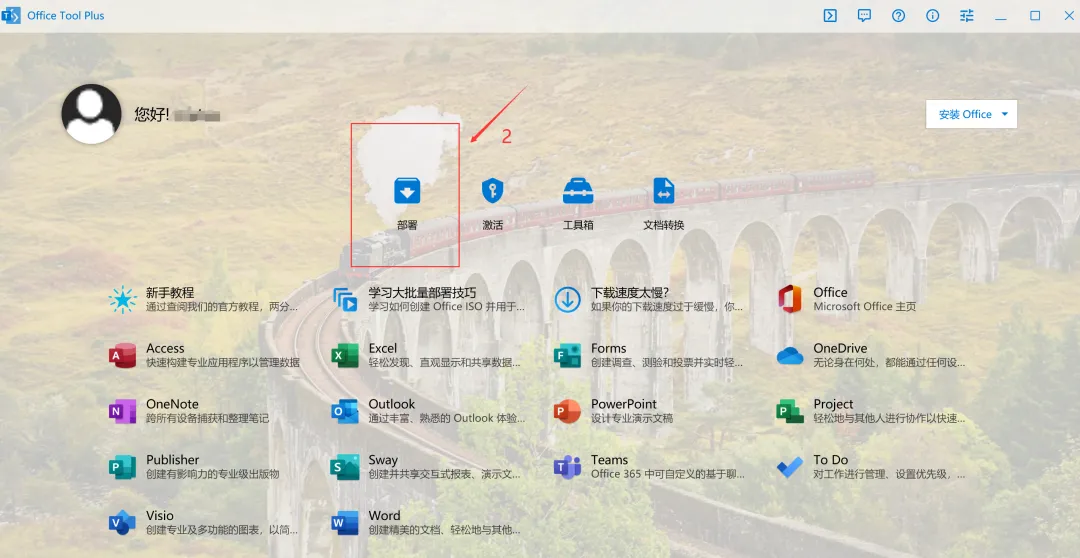Image resolution: width=1080 pixels, height=558 pixels.
Task: Click the Word app icon
Action: (x=345, y=523)
